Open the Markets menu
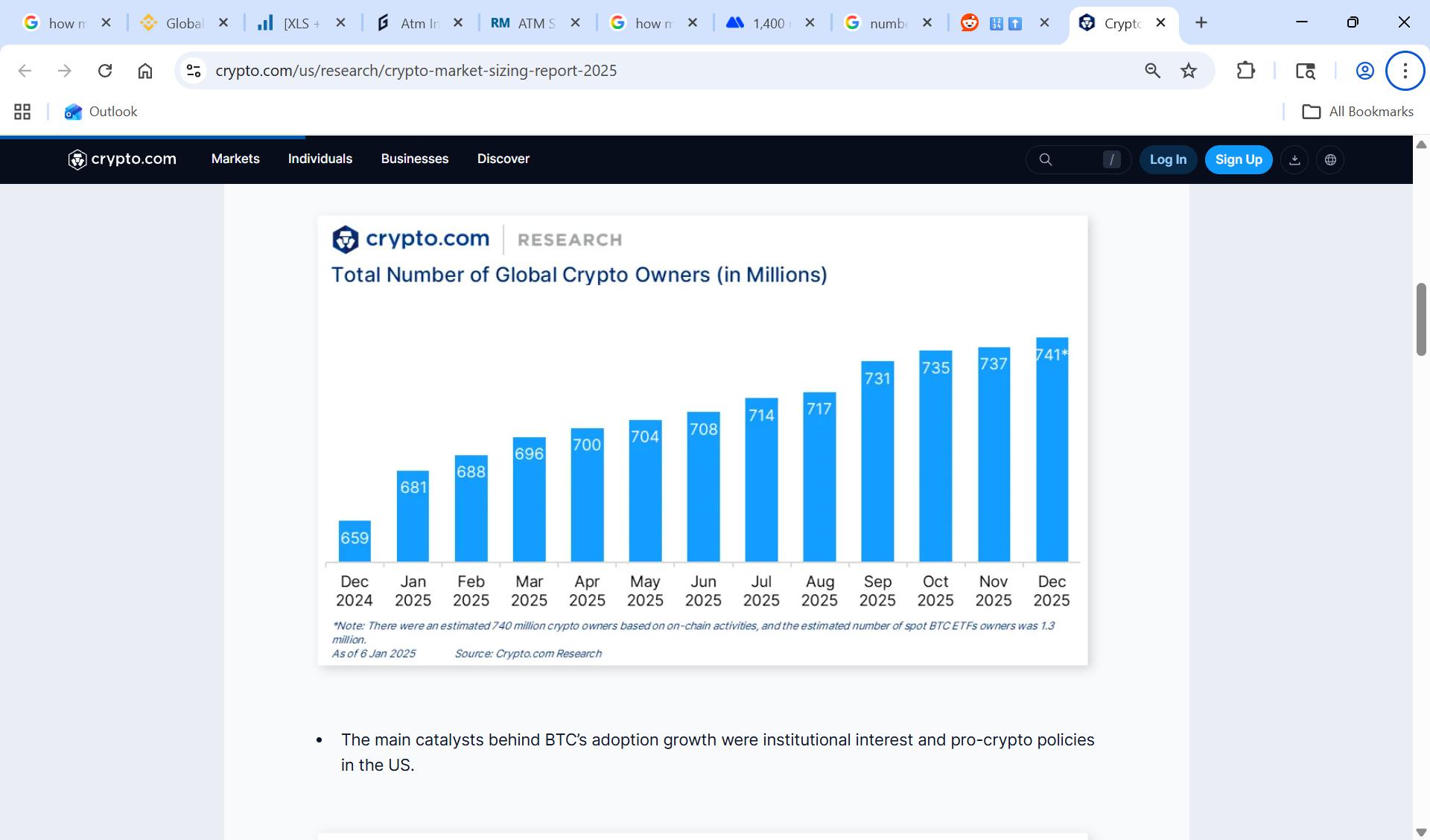The width and height of the screenshot is (1430, 840). click(x=235, y=159)
